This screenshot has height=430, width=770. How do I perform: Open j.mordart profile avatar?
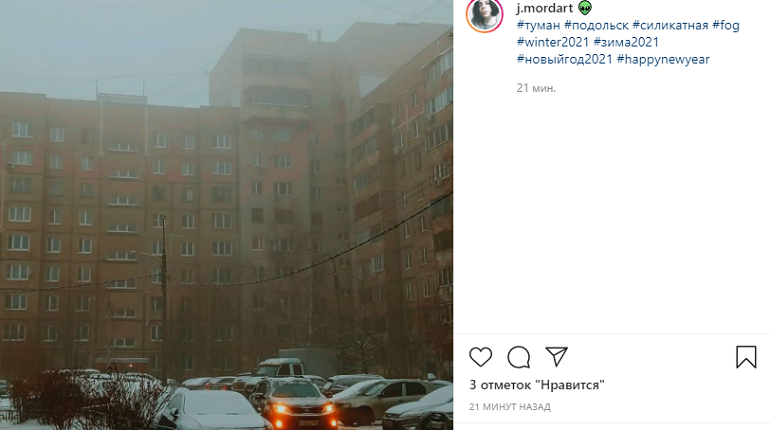[x=485, y=14]
